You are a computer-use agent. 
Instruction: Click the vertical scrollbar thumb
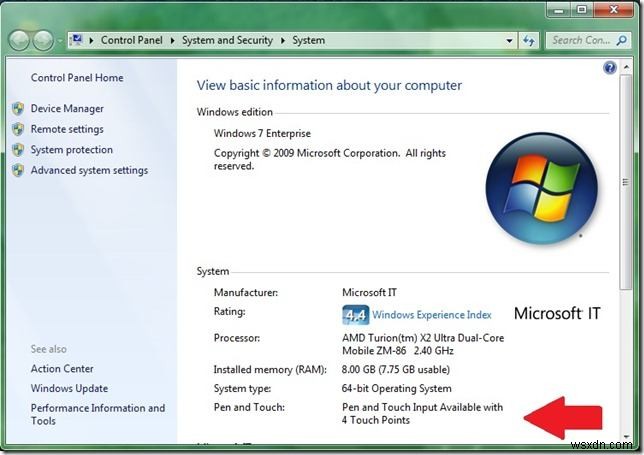click(x=626, y=182)
